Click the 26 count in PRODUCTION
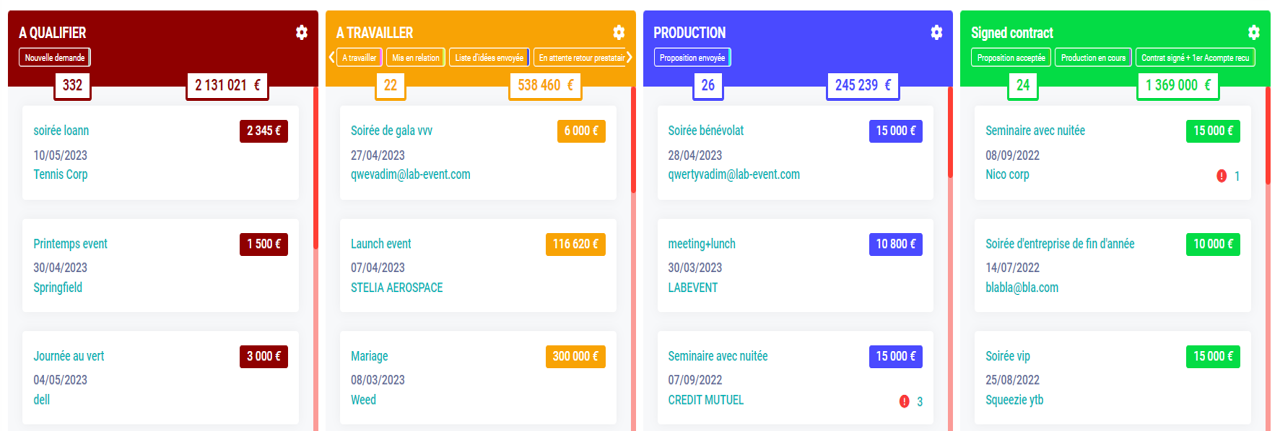 coord(708,86)
